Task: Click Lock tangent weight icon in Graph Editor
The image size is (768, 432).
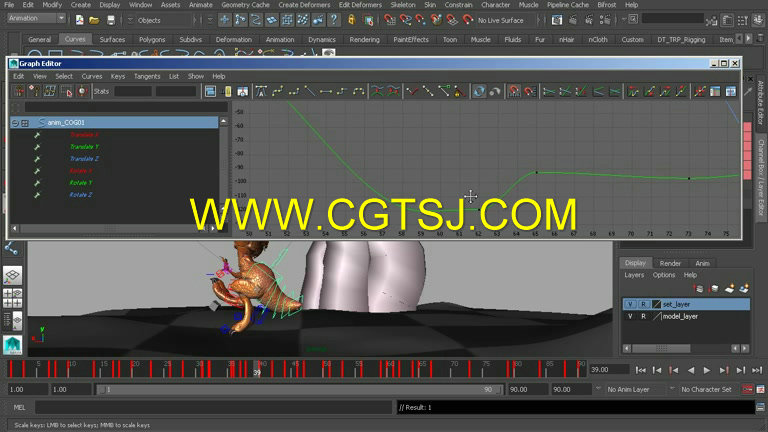Action: 459,91
